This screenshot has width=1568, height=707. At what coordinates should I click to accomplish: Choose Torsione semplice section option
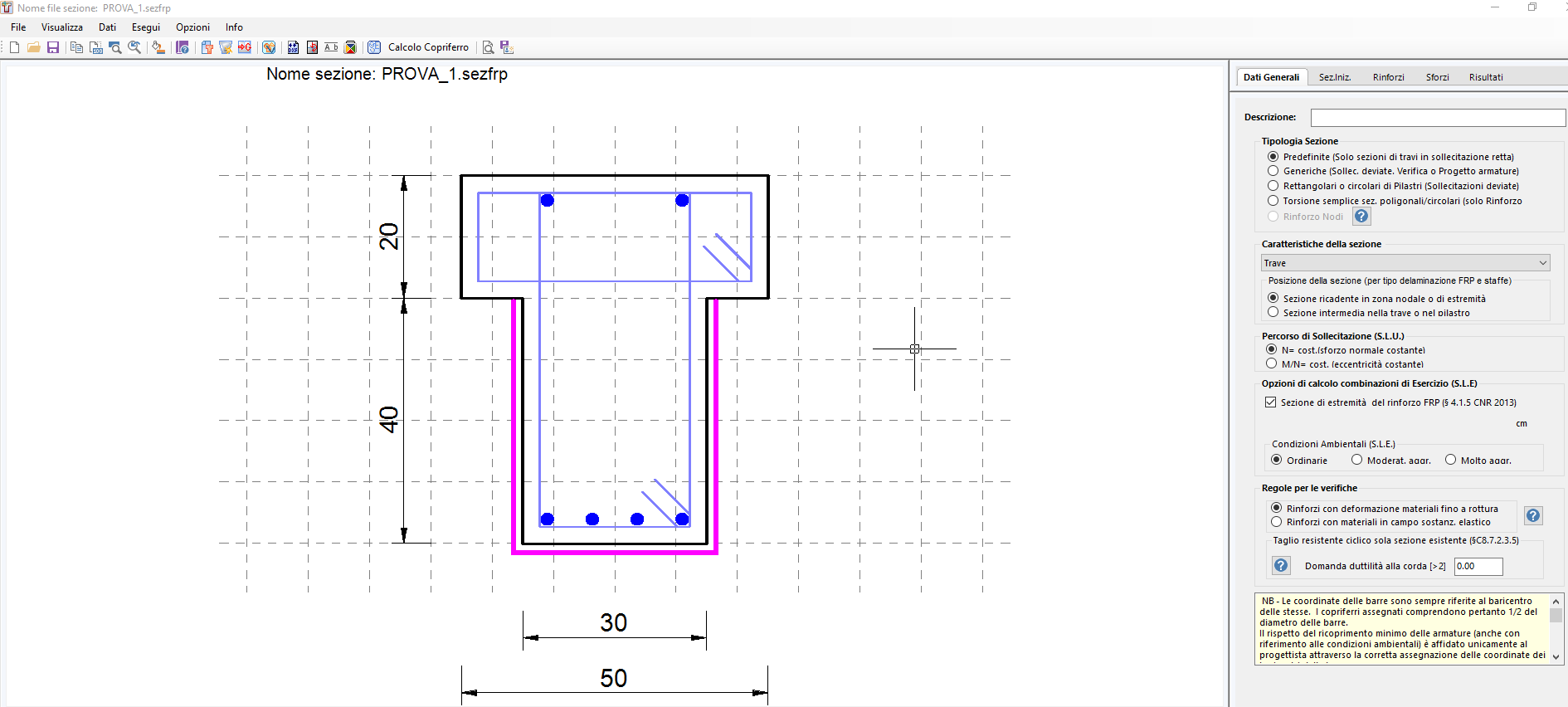(1273, 201)
